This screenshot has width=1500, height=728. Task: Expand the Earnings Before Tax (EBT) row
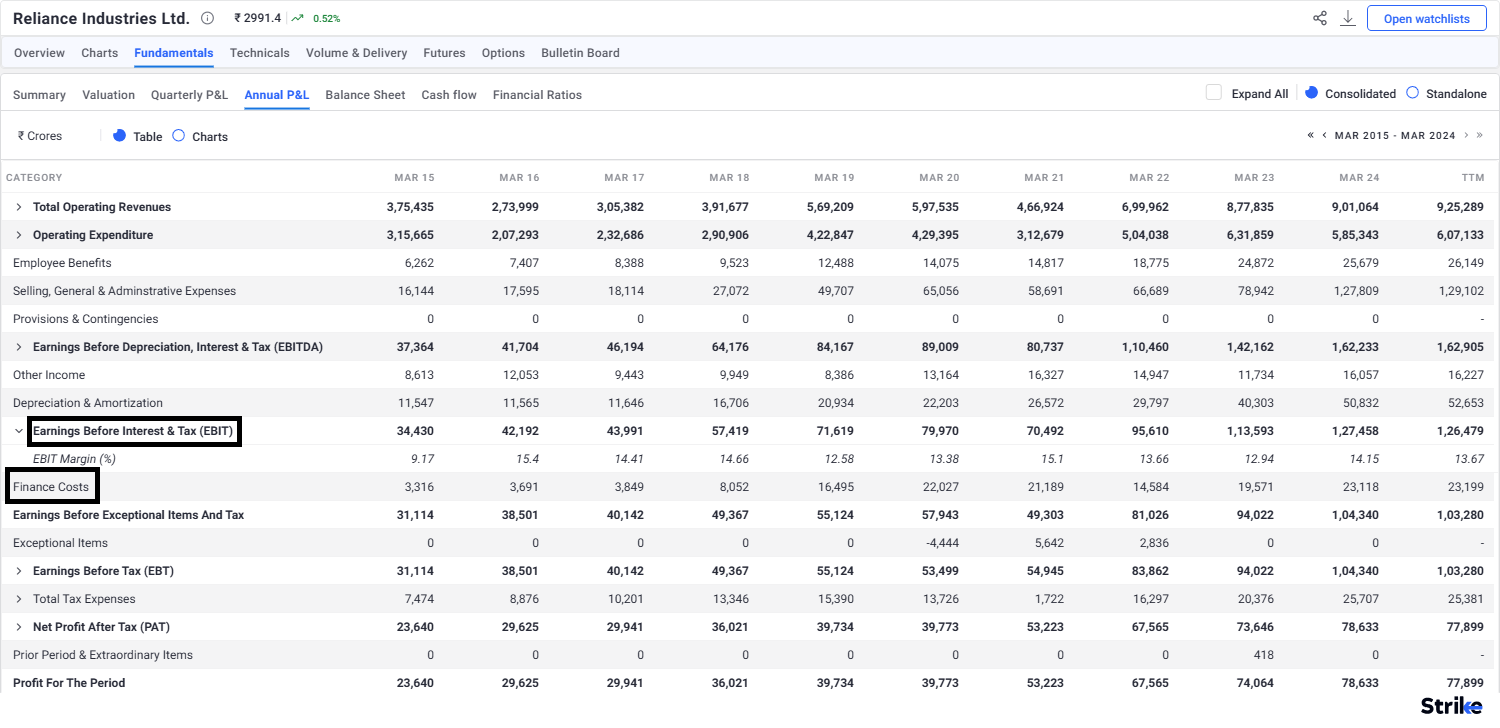[x=18, y=571]
